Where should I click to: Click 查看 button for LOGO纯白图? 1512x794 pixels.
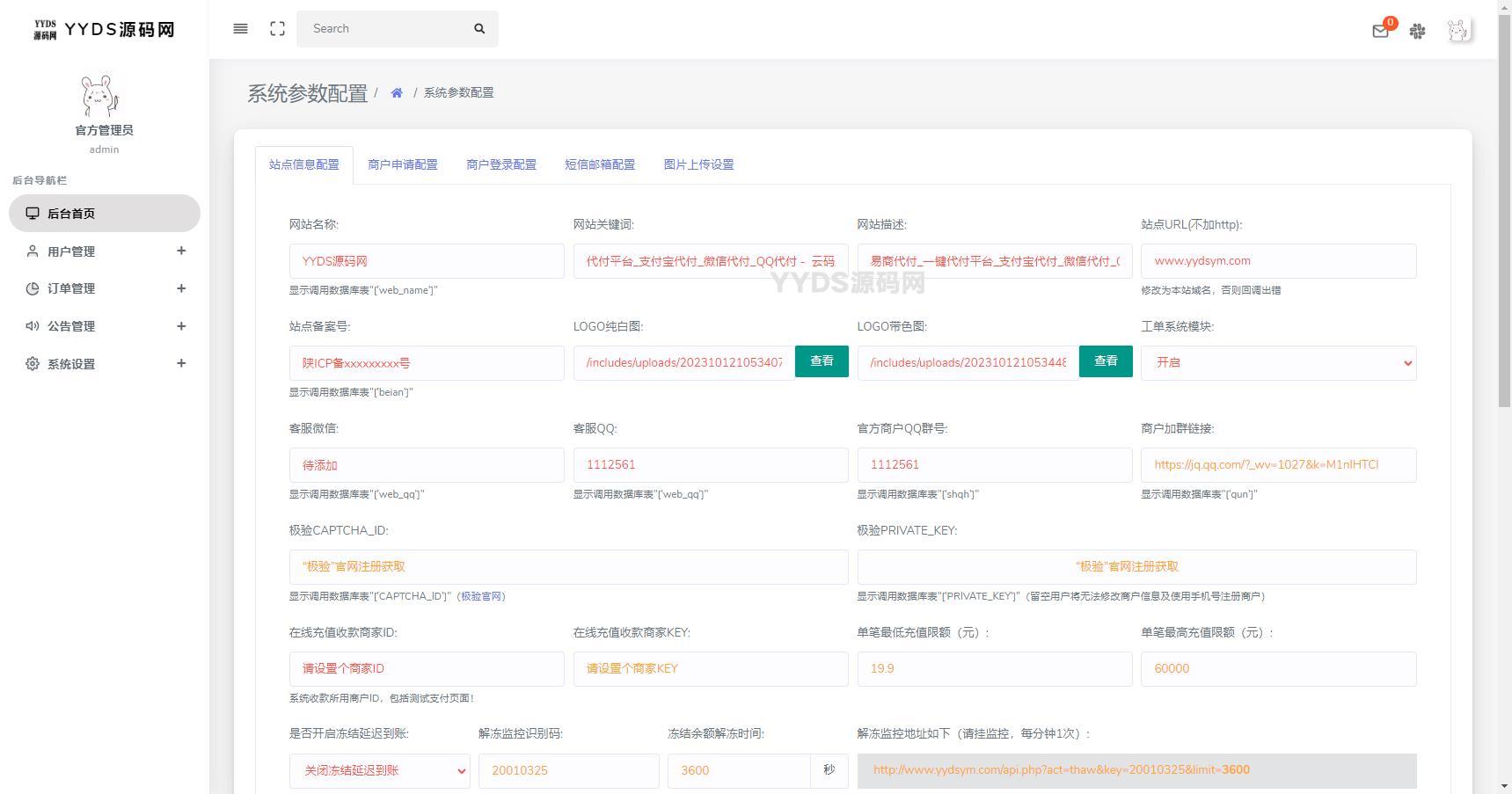(822, 361)
